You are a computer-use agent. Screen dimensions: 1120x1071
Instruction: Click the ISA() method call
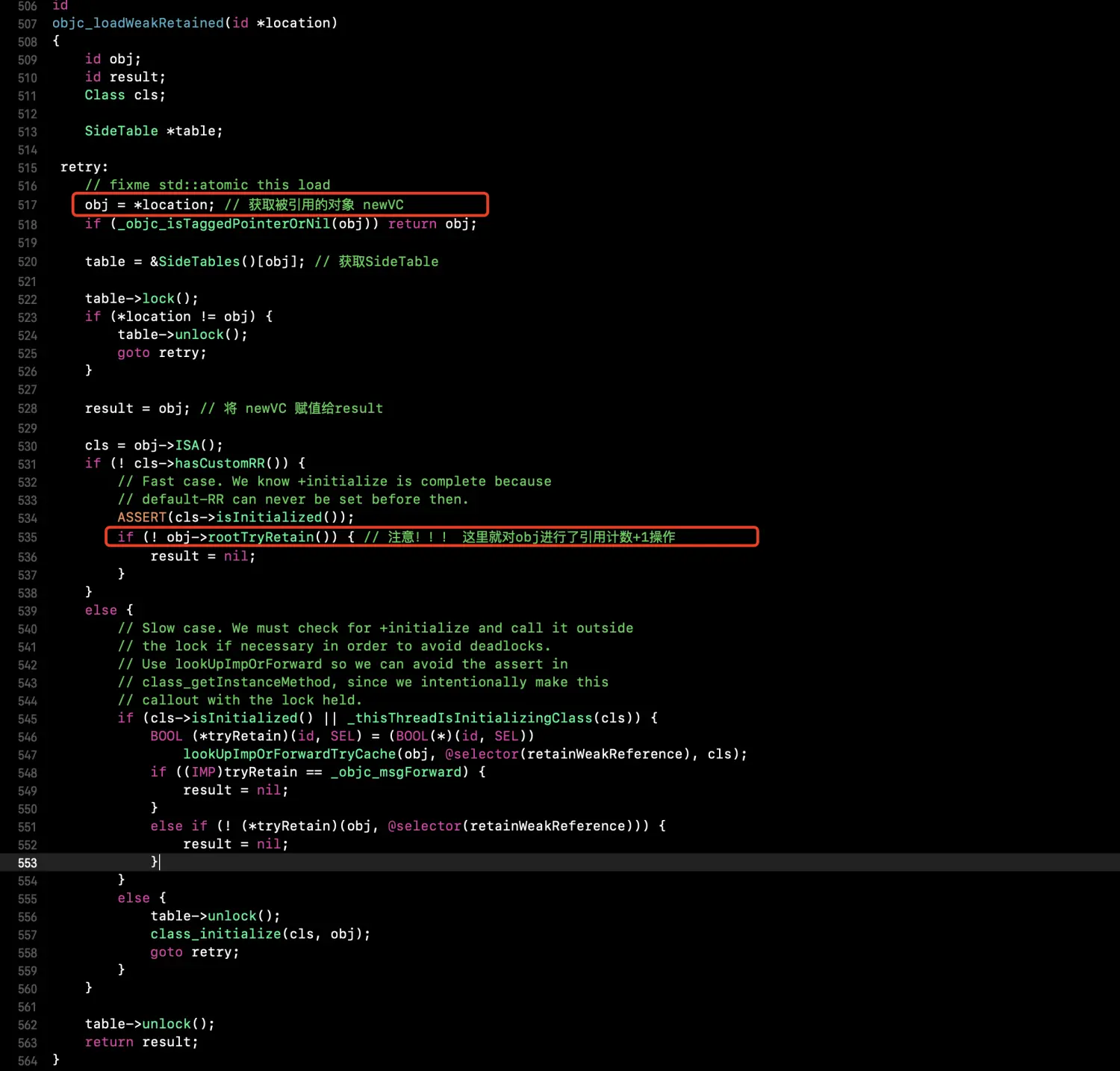[187, 446]
